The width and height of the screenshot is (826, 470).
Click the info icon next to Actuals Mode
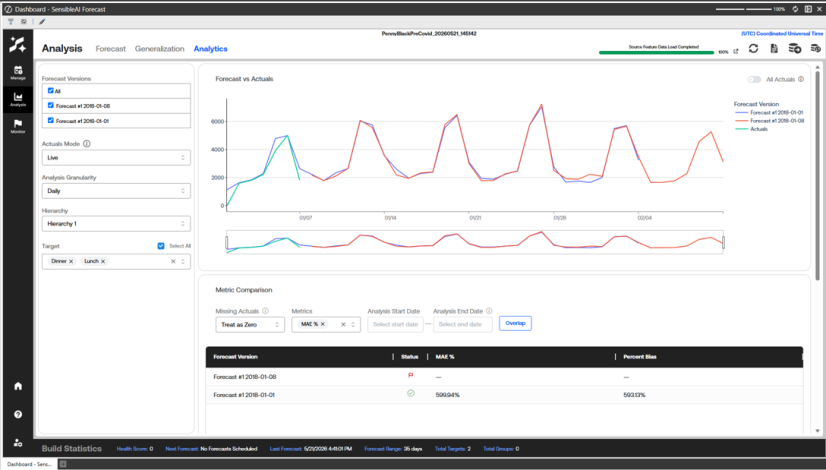pyautogui.click(x=87, y=143)
